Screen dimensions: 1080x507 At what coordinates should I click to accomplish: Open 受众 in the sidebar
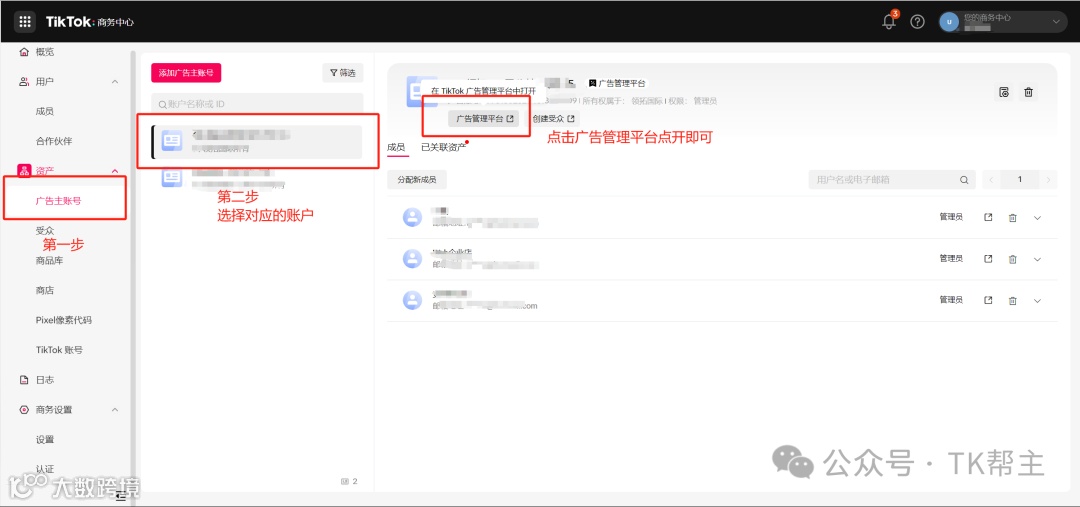[45, 230]
